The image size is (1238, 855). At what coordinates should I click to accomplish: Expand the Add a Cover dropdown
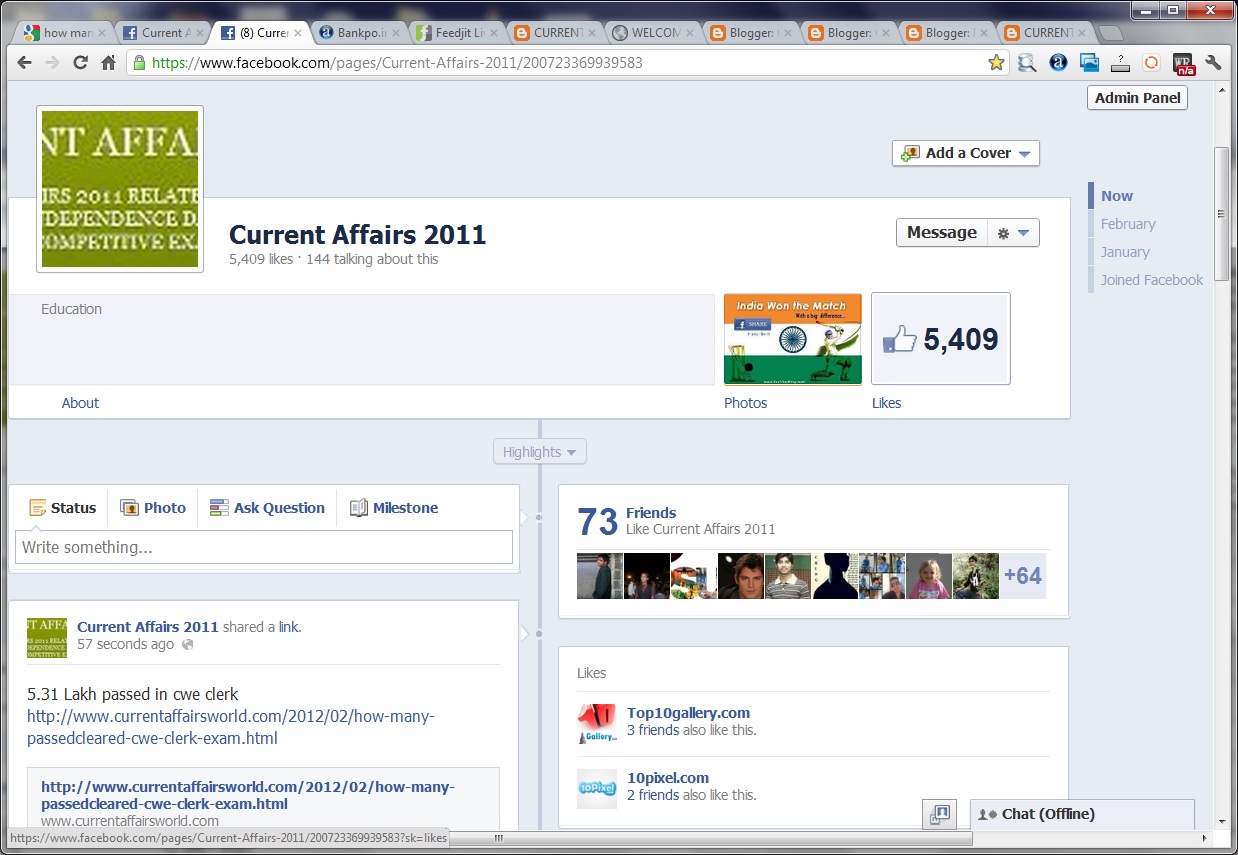point(1024,153)
